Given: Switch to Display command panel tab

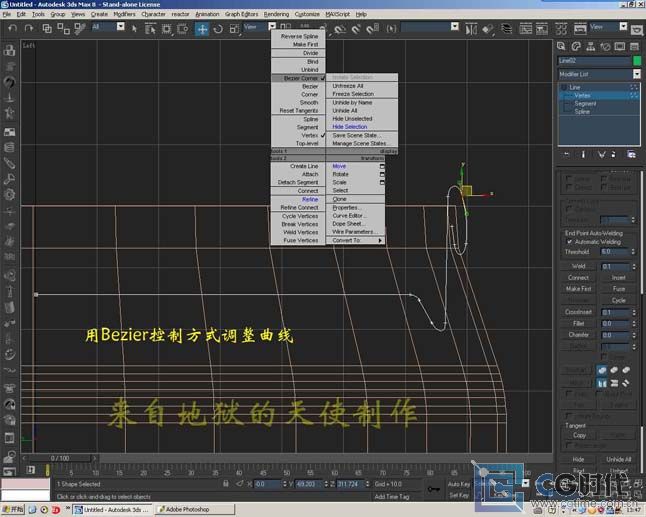Looking at the screenshot, I should click(x=620, y=46).
